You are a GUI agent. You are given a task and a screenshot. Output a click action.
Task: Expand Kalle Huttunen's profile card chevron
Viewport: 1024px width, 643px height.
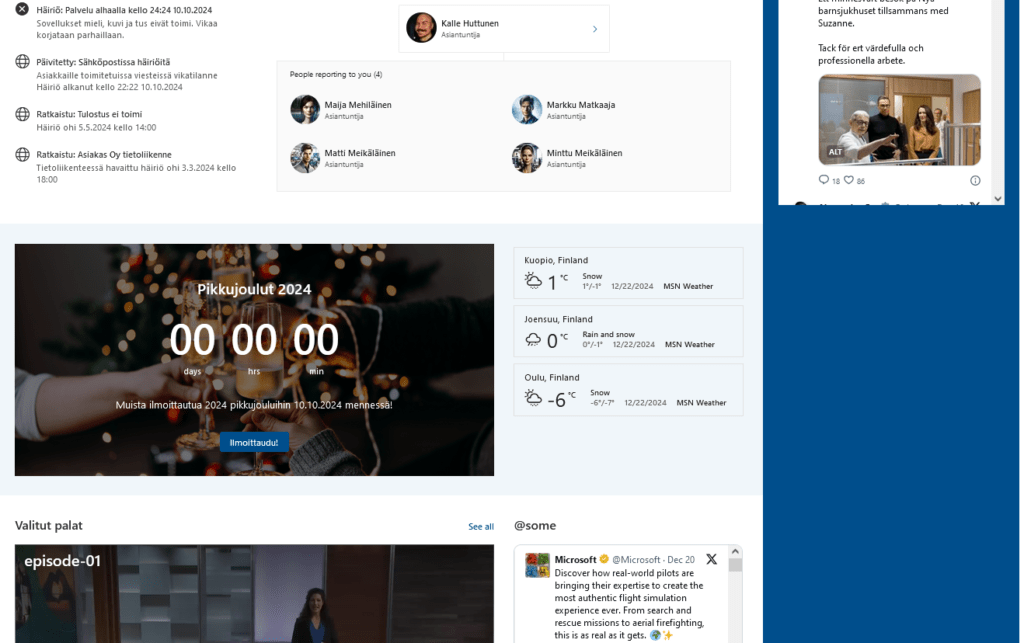pos(593,29)
